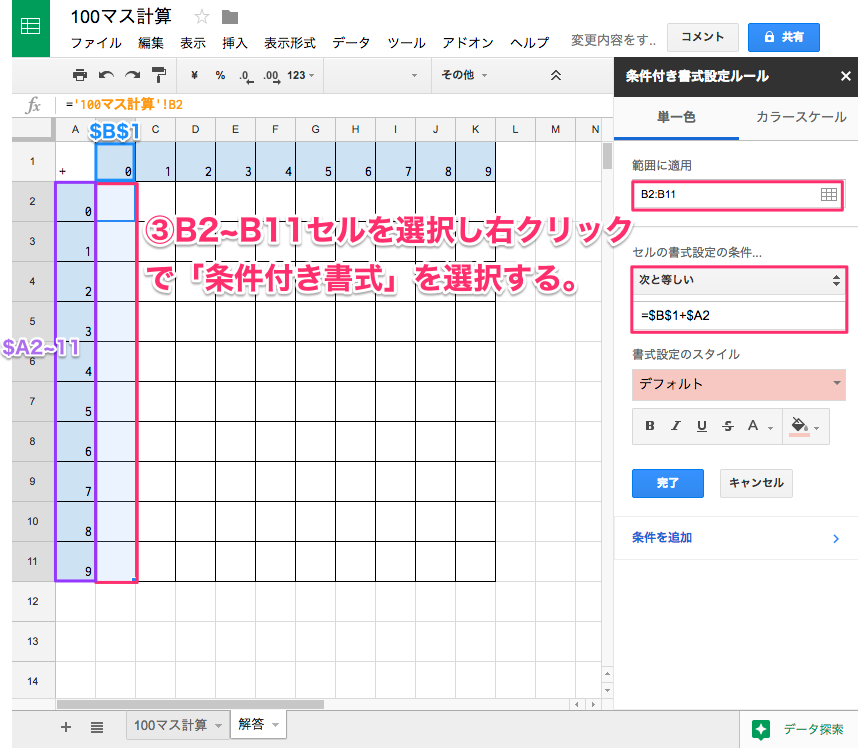This screenshot has width=858, height=748.
Task: Select row 13 header
Action: coord(33,641)
